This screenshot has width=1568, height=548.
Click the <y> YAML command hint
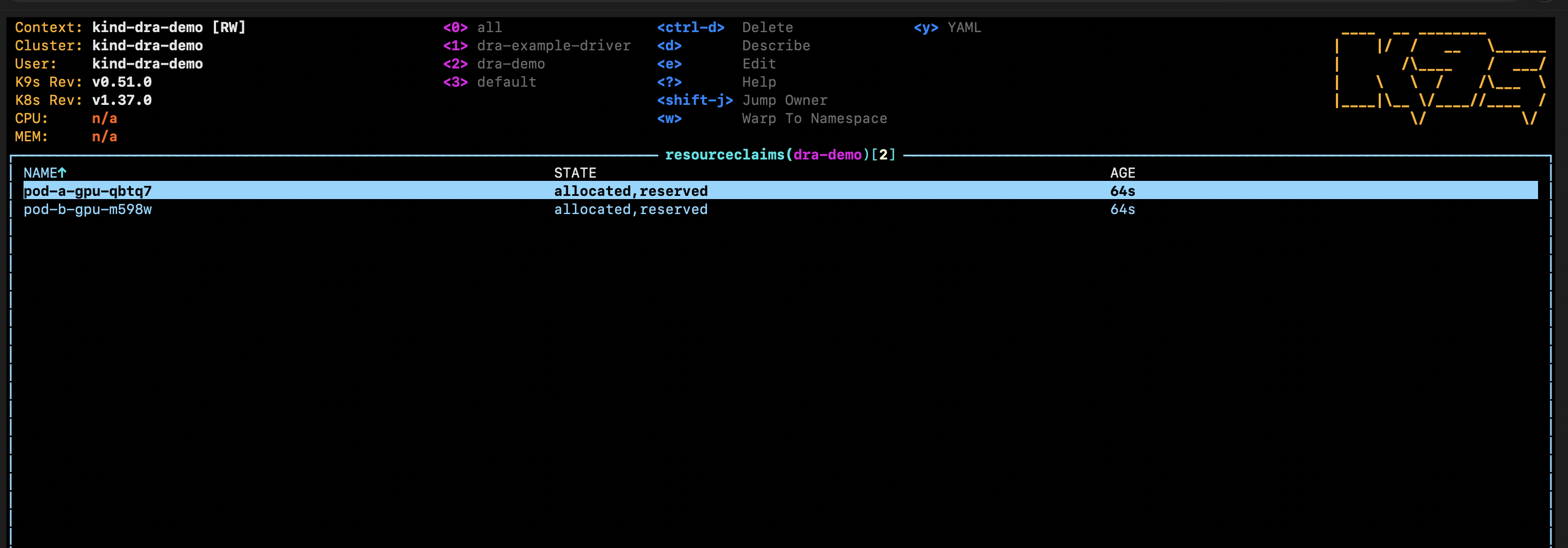[x=947, y=27]
